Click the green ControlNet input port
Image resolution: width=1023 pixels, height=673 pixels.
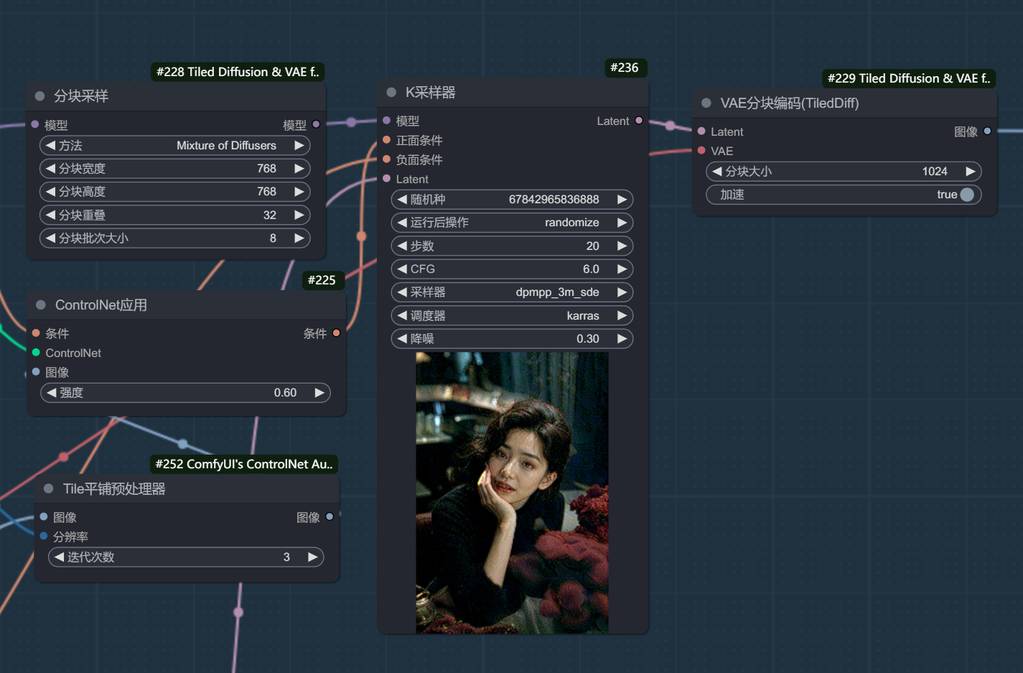click(36, 353)
